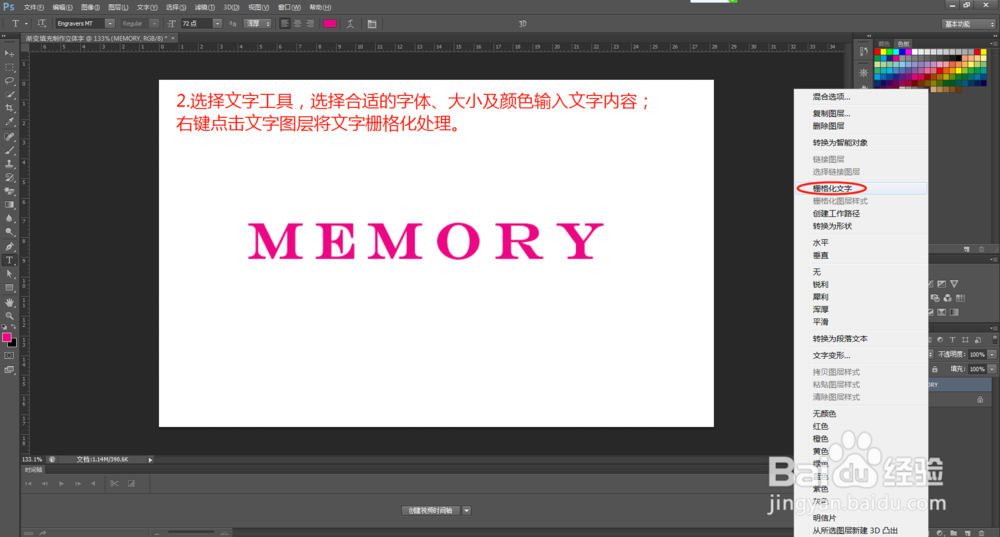Select the Spot Healing Brush tool
The image size is (1000, 537).
(10, 136)
